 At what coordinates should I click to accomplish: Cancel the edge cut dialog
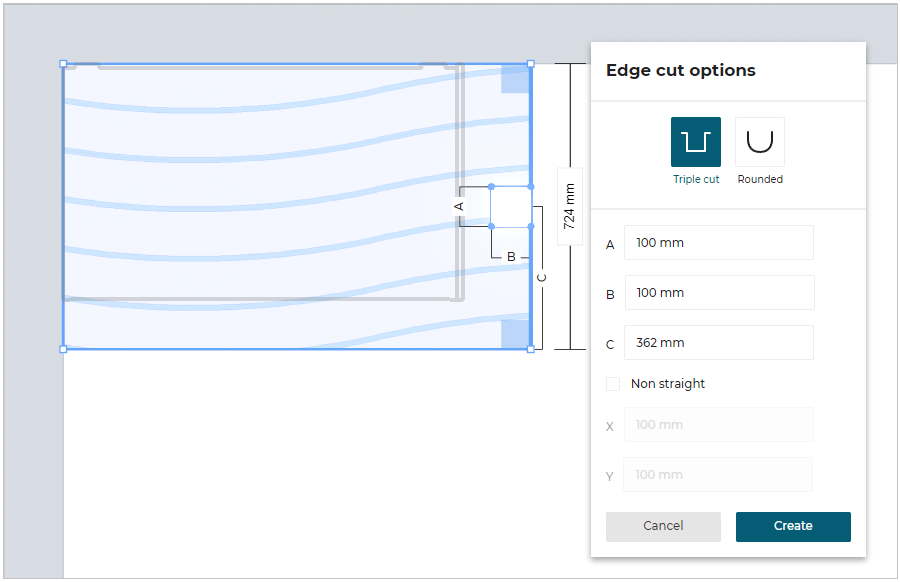(x=662, y=526)
